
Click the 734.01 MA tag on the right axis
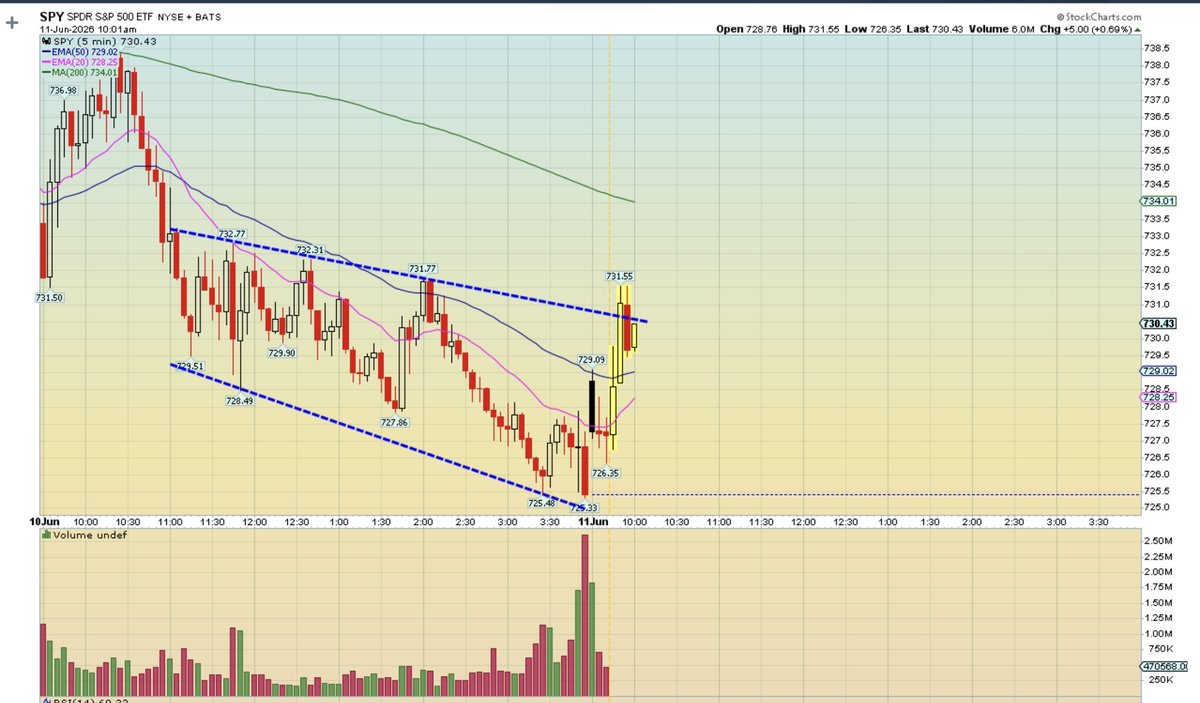(1157, 201)
